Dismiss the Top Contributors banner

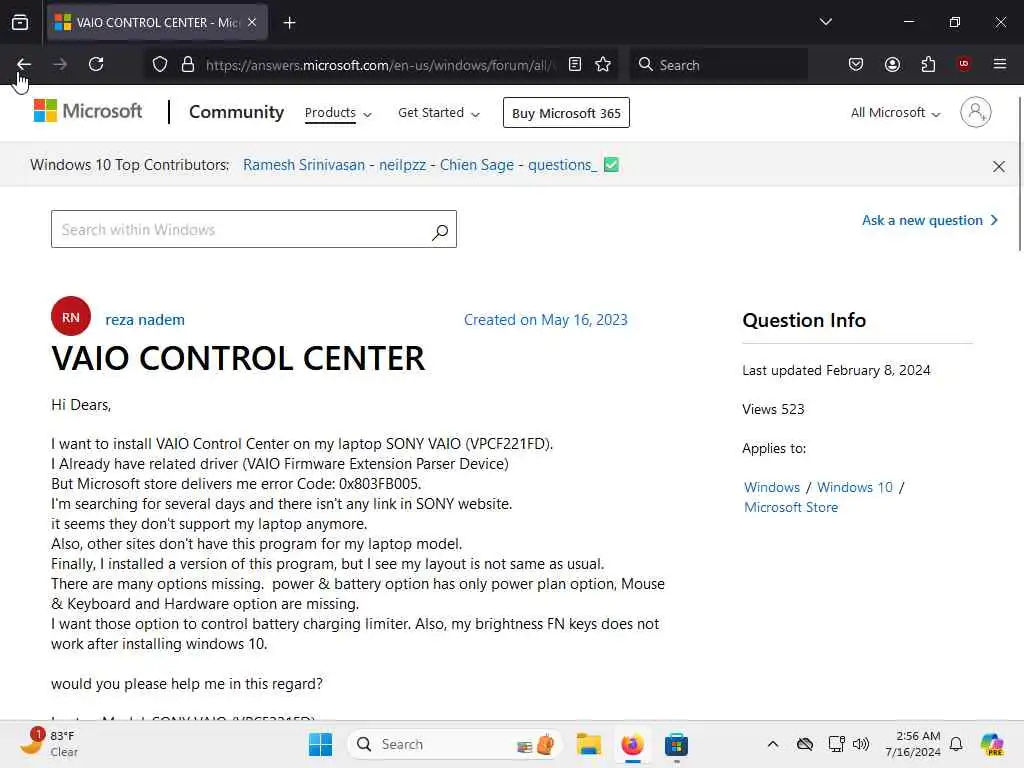[999, 166]
